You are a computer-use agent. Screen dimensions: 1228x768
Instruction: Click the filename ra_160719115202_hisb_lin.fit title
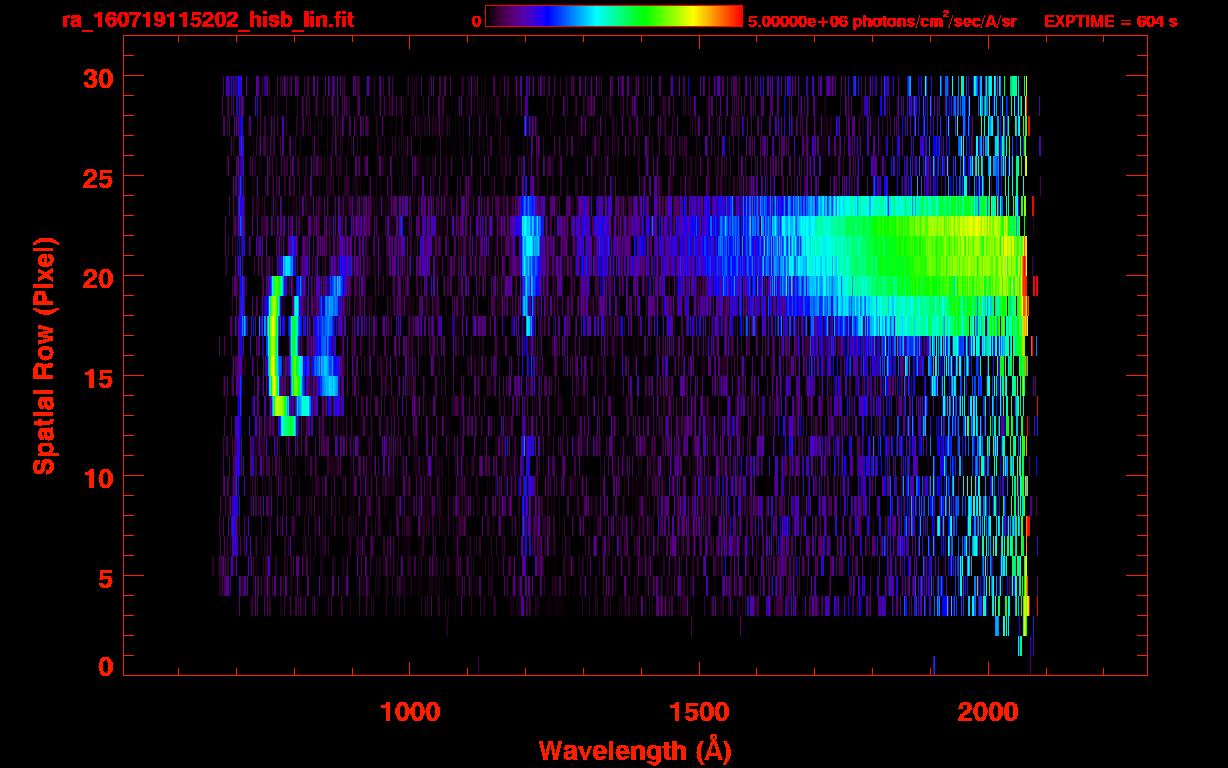pyautogui.click(x=207, y=20)
